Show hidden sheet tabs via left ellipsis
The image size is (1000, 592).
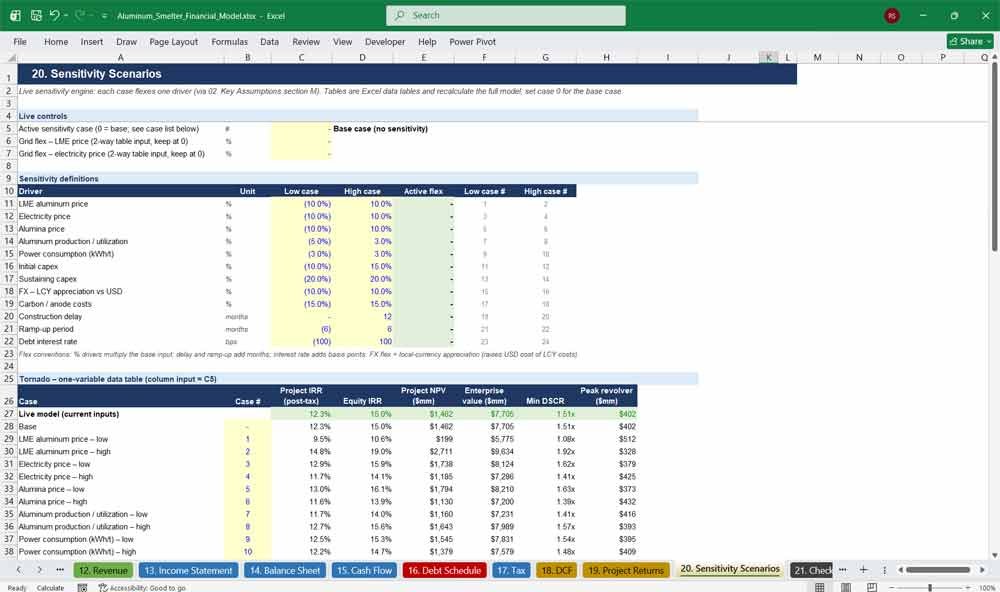click(x=60, y=570)
